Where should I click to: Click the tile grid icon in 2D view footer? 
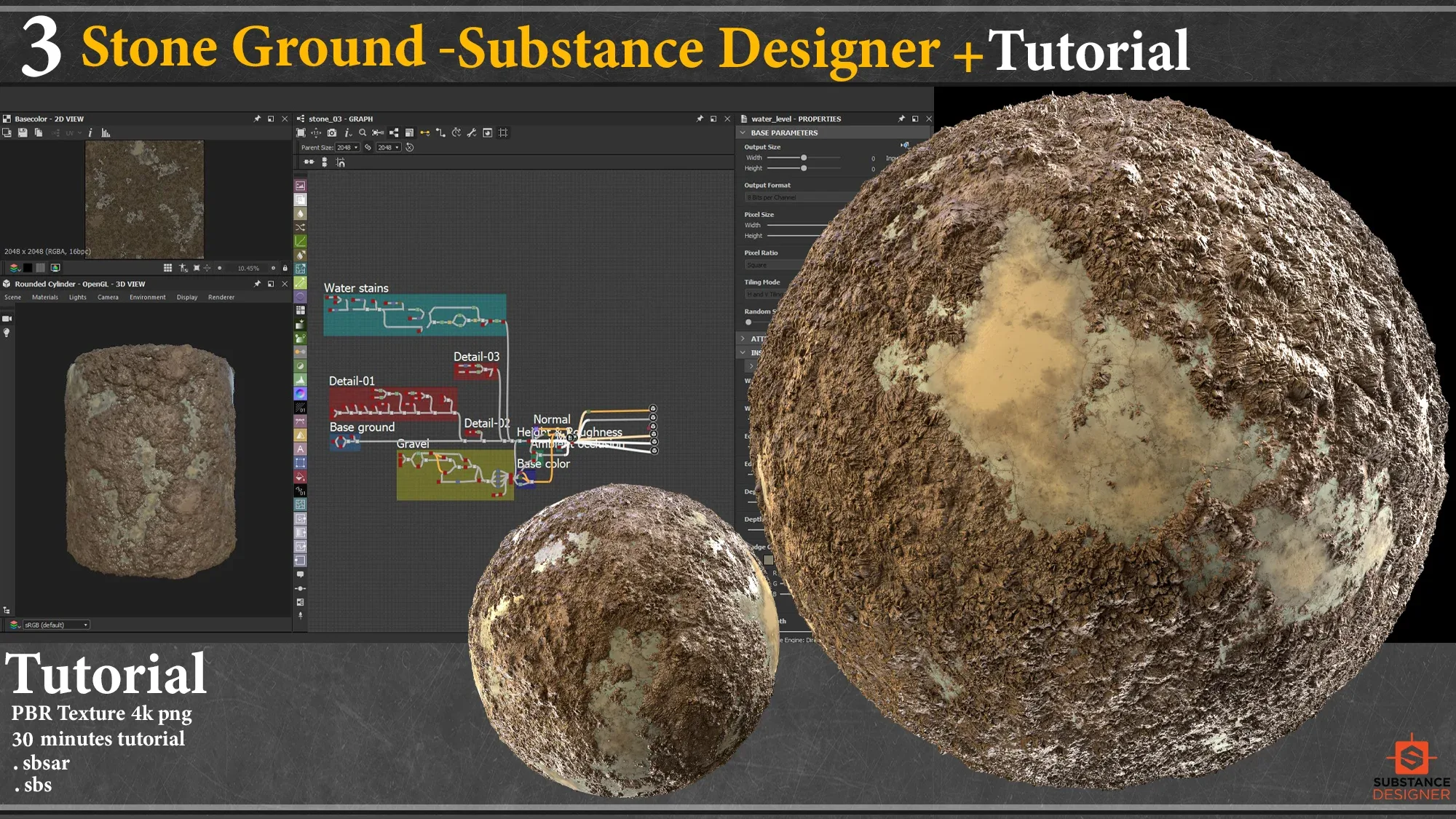coord(167,268)
